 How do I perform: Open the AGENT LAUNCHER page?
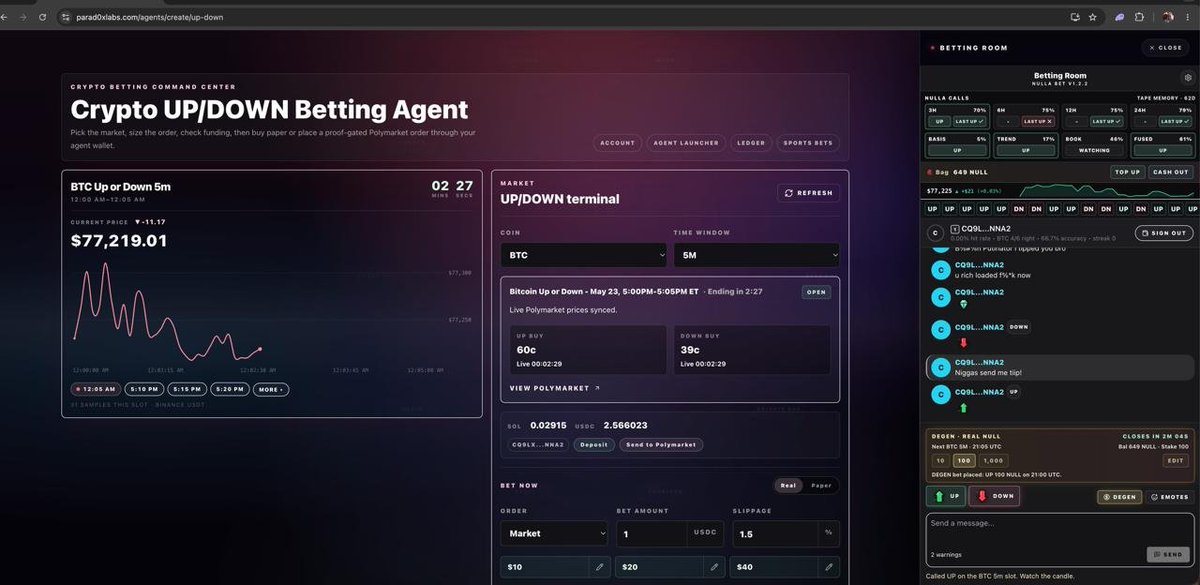pyautogui.click(x=686, y=143)
